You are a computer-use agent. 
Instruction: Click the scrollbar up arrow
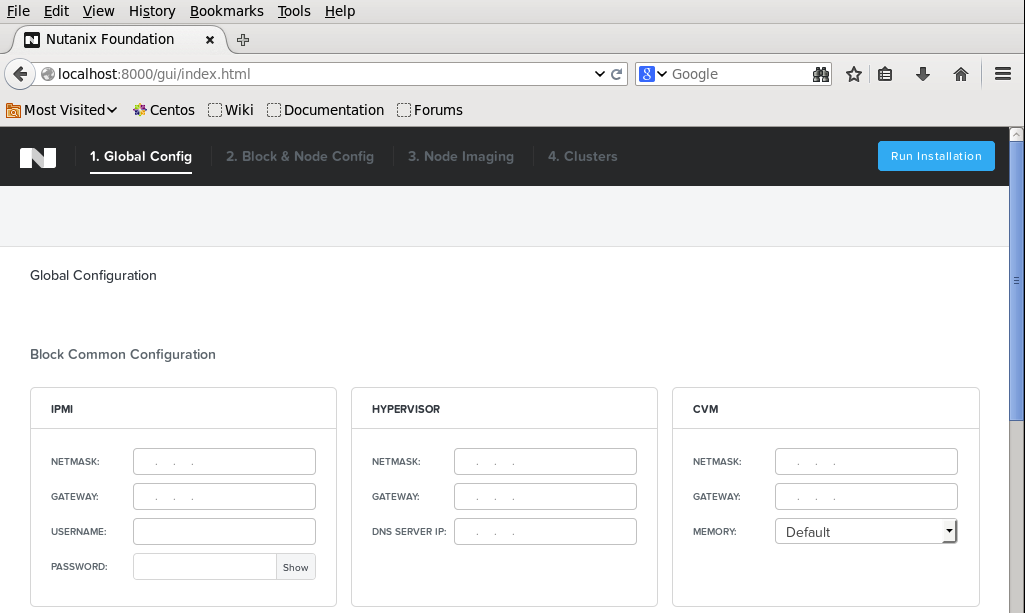1017,134
